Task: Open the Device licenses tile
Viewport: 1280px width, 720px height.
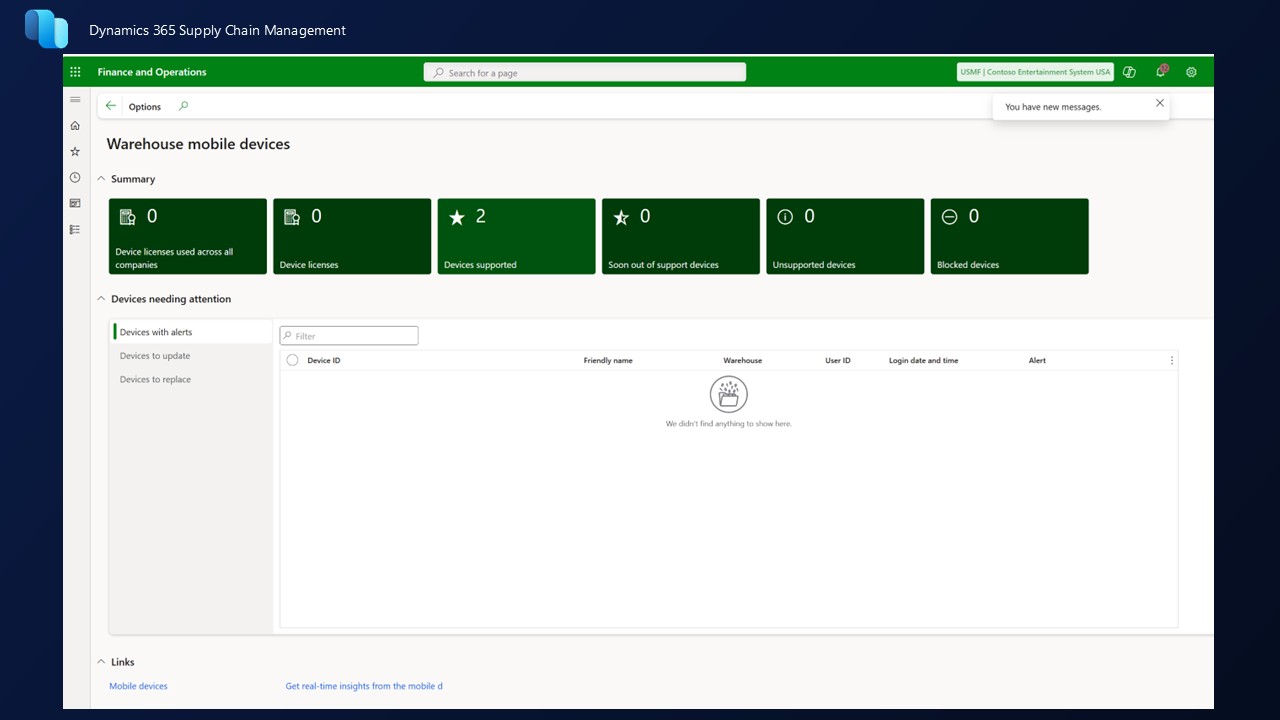Action: 352,236
